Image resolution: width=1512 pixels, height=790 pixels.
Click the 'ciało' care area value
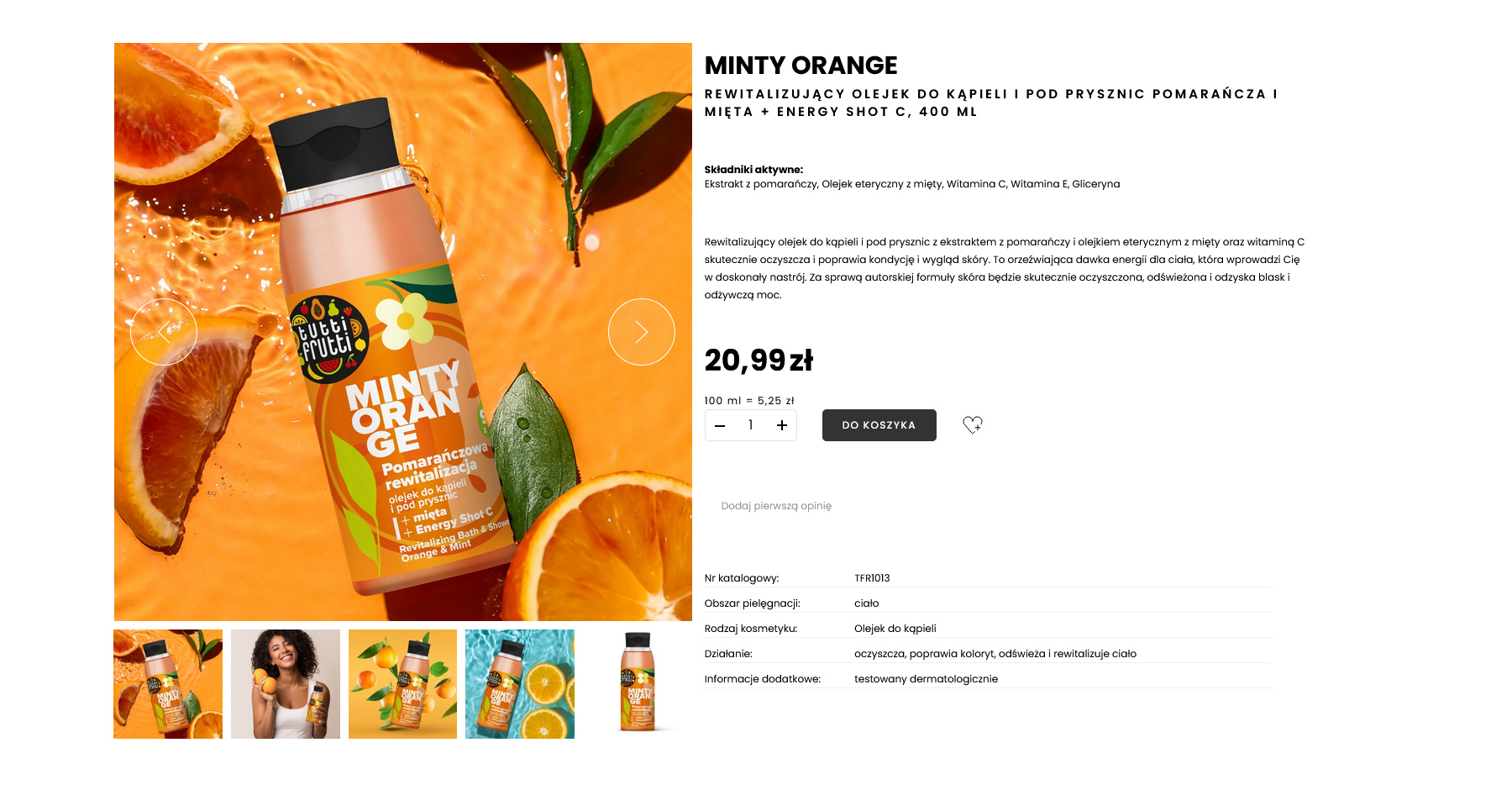[x=866, y=603]
